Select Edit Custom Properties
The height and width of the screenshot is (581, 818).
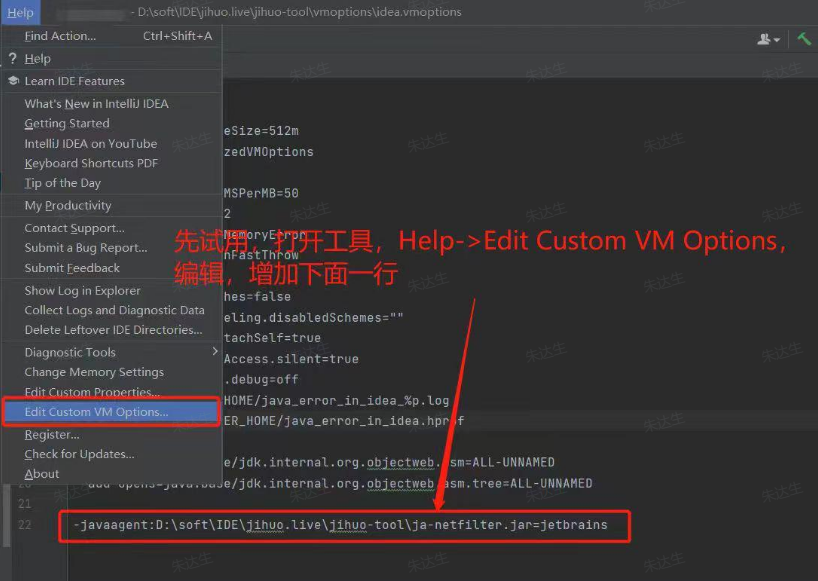pos(112,391)
